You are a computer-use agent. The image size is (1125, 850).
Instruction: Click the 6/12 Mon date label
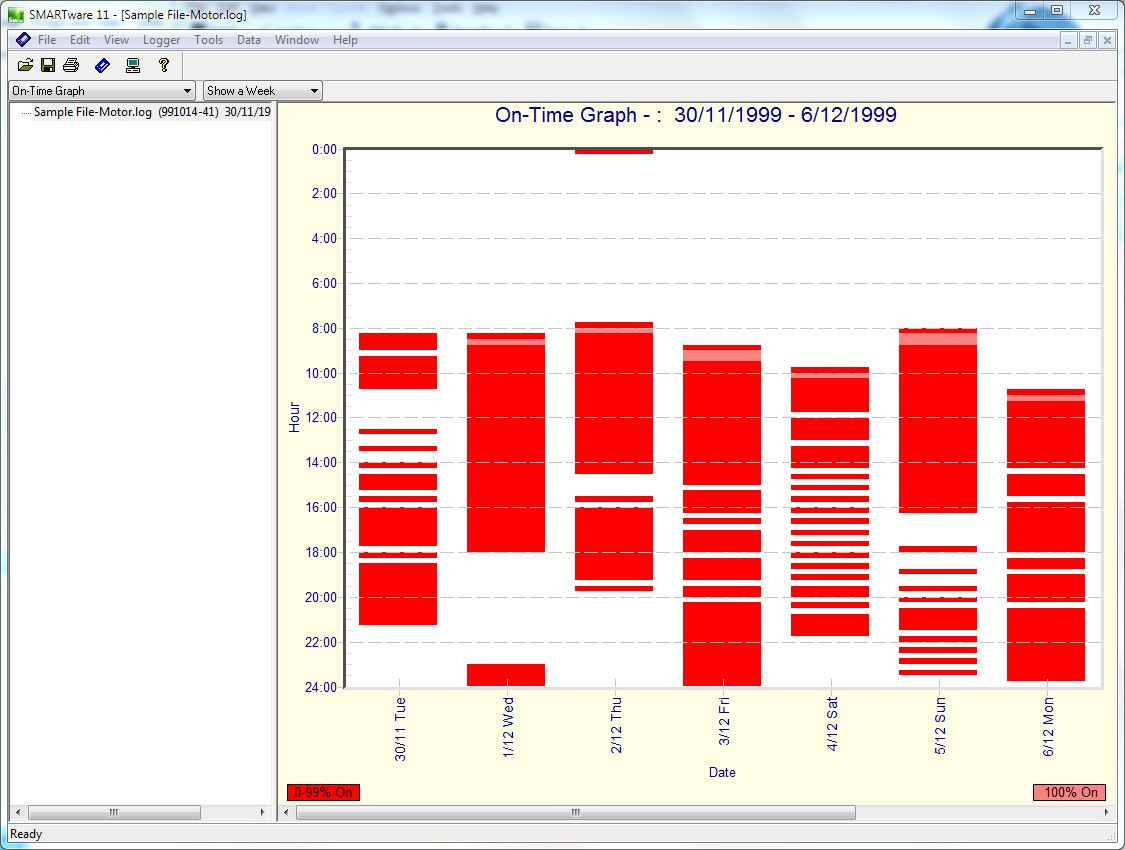point(1048,727)
